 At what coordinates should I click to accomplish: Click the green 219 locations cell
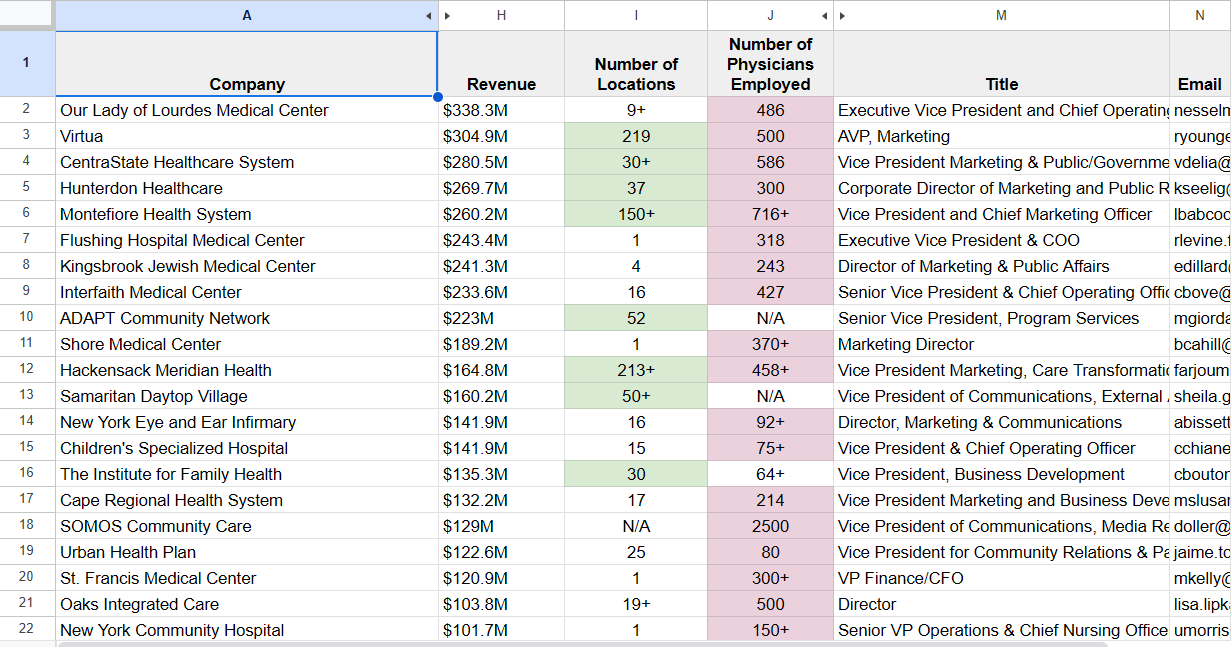(x=636, y=136)
